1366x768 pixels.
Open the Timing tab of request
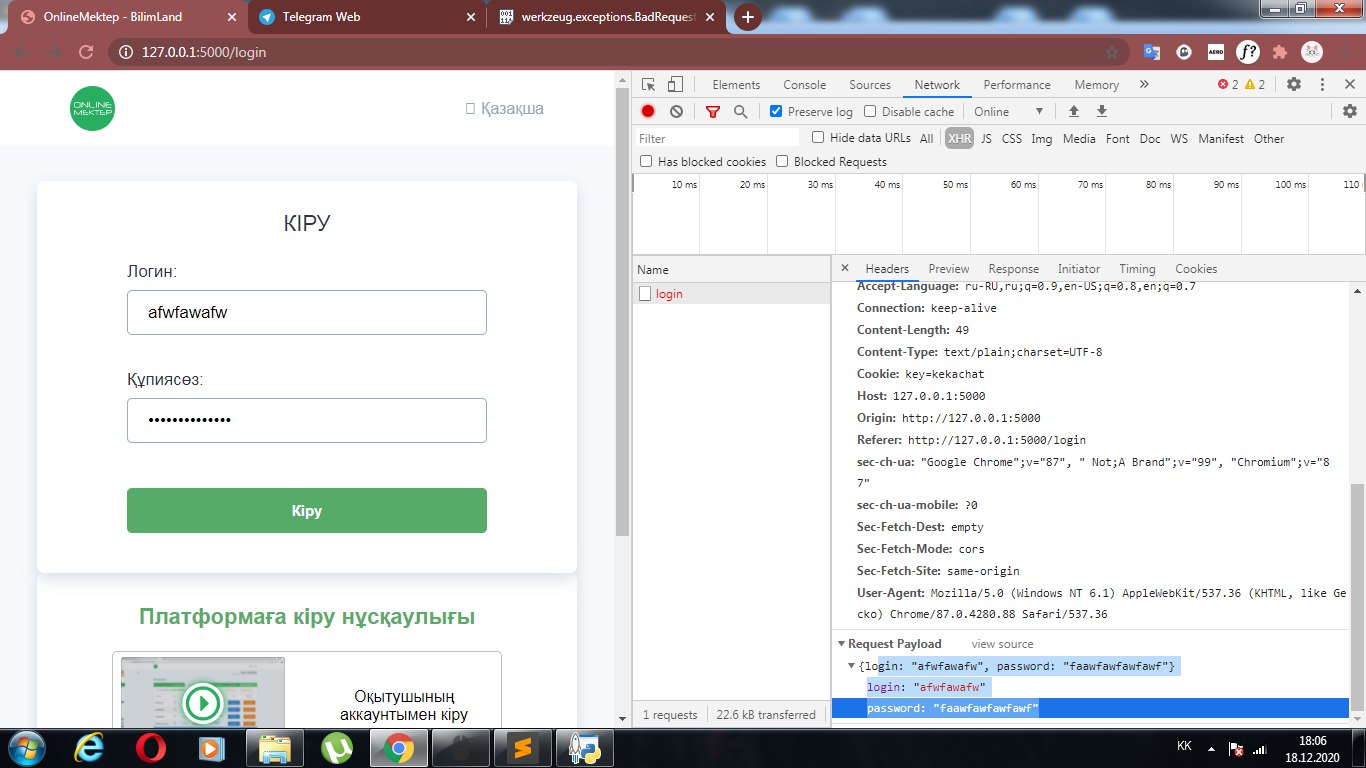1137,269
